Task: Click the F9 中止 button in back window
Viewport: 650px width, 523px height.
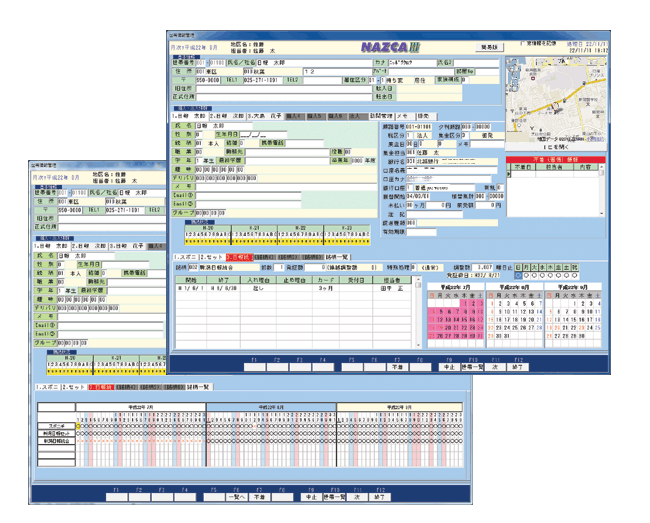Action: point(311,497)
